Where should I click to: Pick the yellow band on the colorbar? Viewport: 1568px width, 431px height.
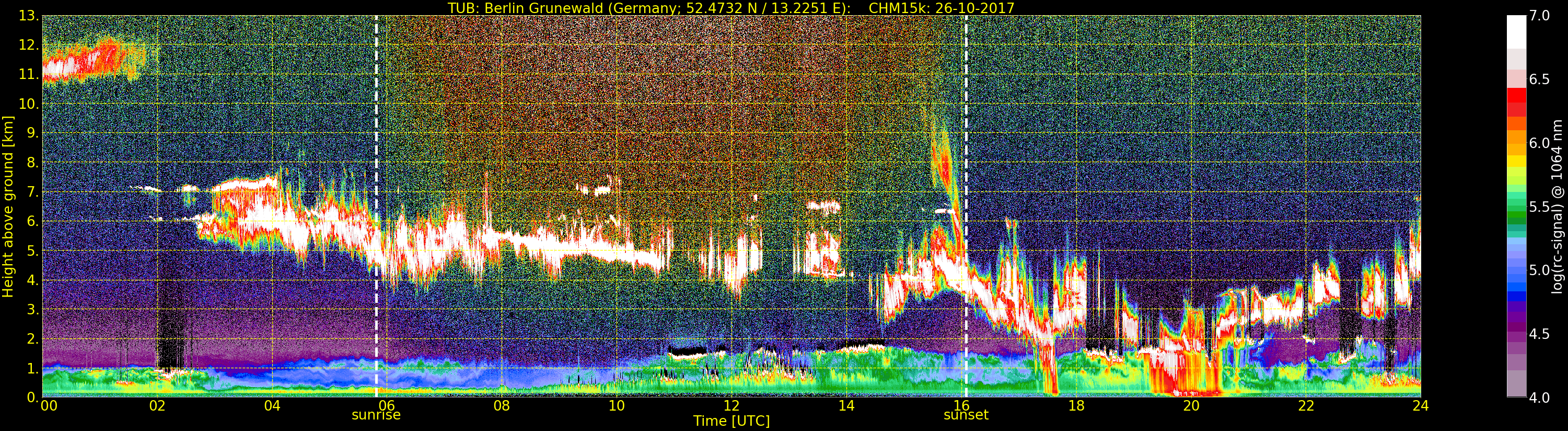[x=1516, y=161]
